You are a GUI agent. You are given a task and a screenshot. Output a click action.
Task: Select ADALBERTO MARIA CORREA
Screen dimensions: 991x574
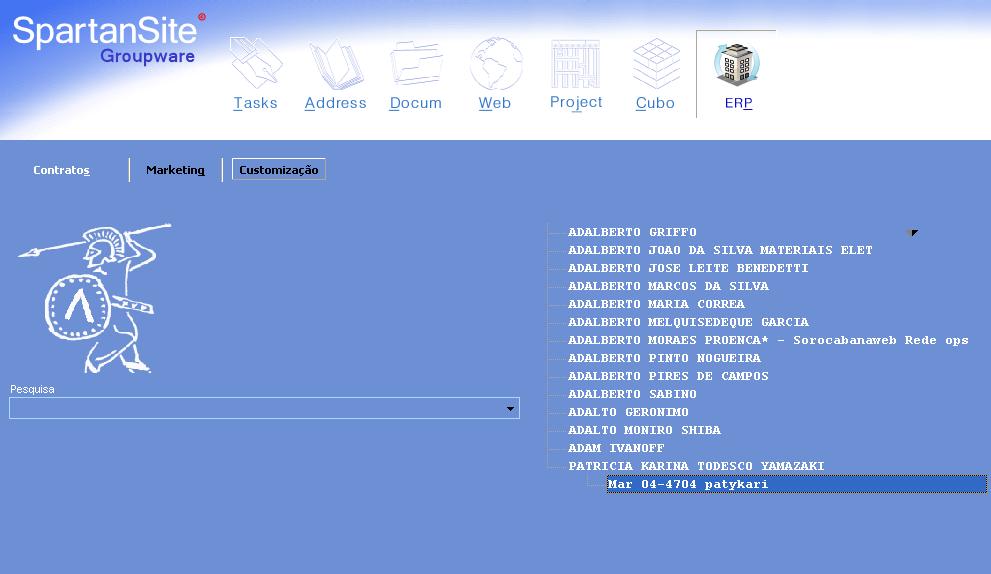[656, 304]
